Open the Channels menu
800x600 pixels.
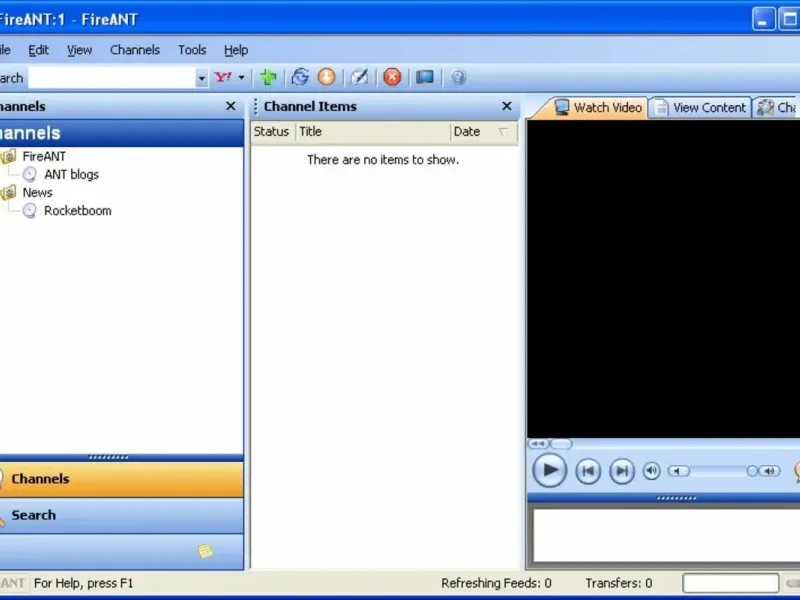[x=135, y=50]
